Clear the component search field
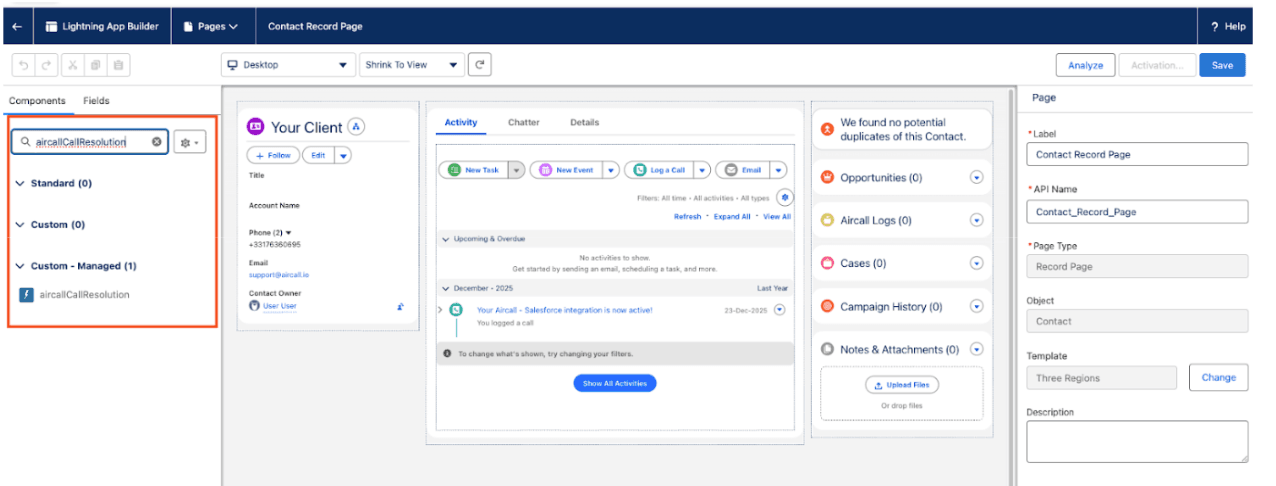This screenshot has height=486, width=1276. coord(157,142)
